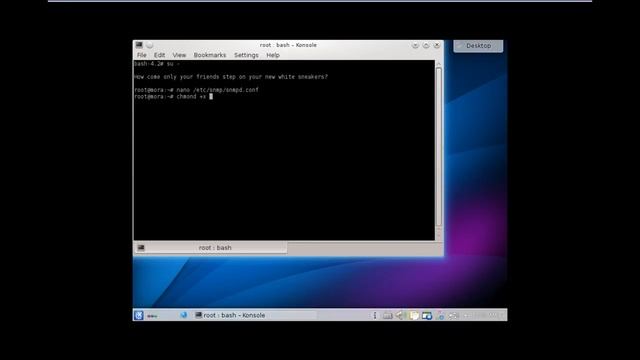Open the Help menu in Konsole
This screenshot has height=360, width=640.
(273, 55)
